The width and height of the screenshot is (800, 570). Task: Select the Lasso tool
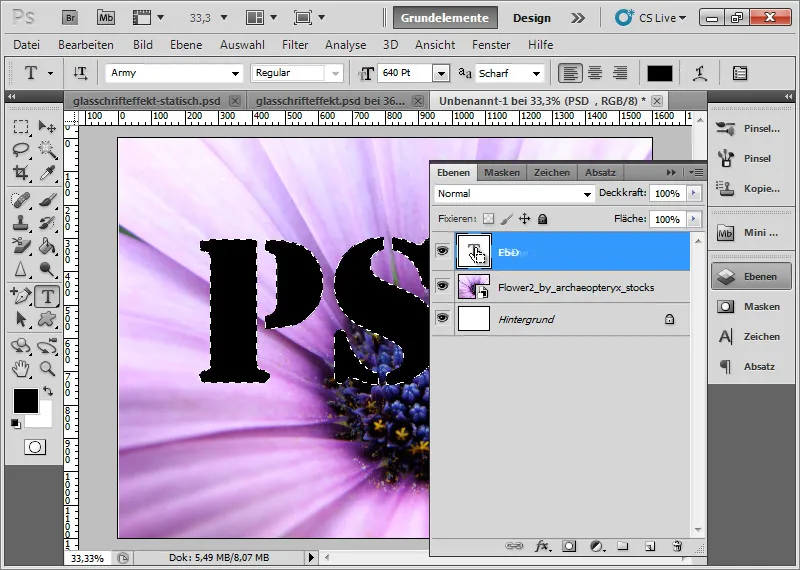point(21,150)
